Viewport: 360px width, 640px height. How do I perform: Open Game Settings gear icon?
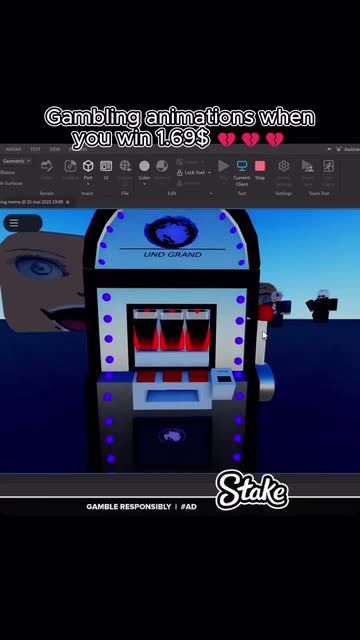(284, 166)
